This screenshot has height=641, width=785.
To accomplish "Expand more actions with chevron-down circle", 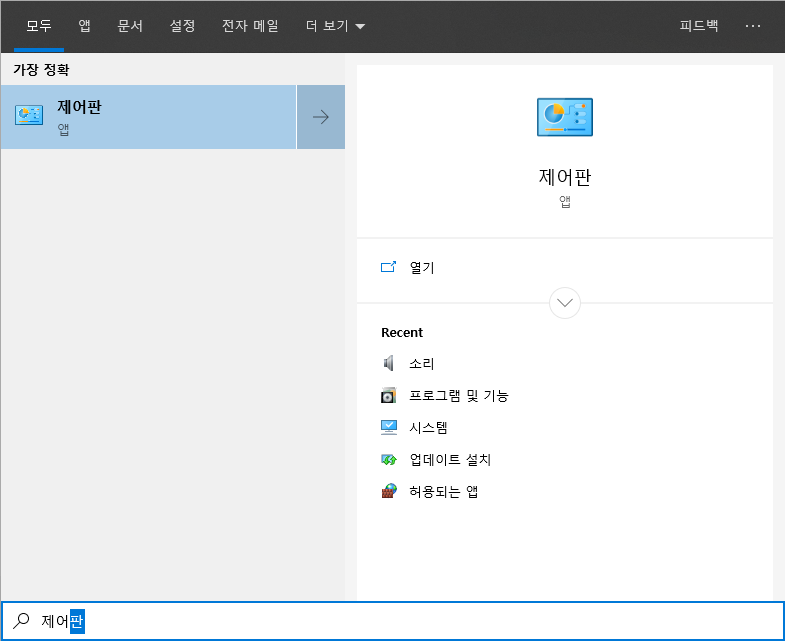I will [565, 303].
